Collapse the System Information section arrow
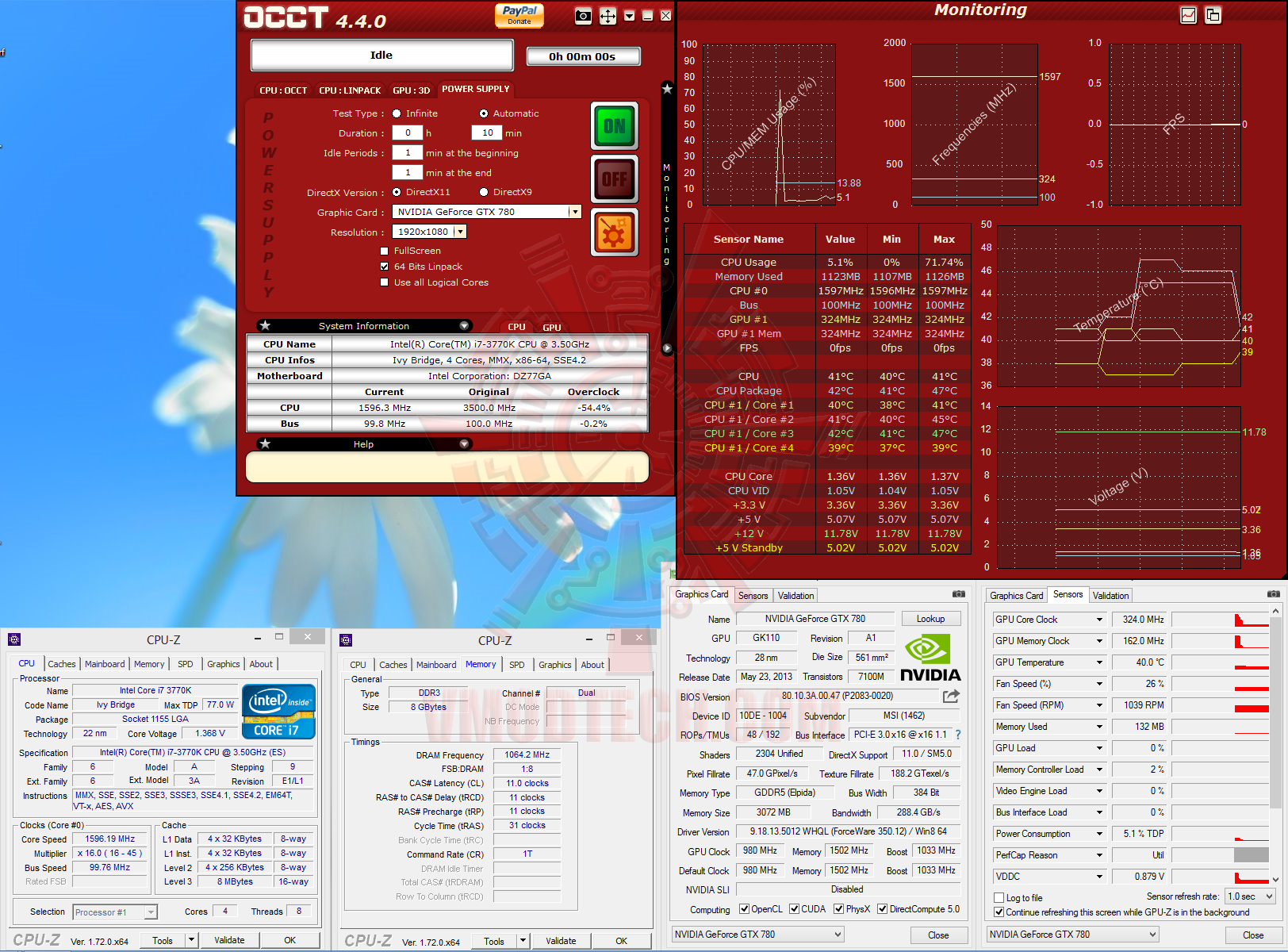The image size is (1288, 952). pyautogui.click(x=464, y=325)
